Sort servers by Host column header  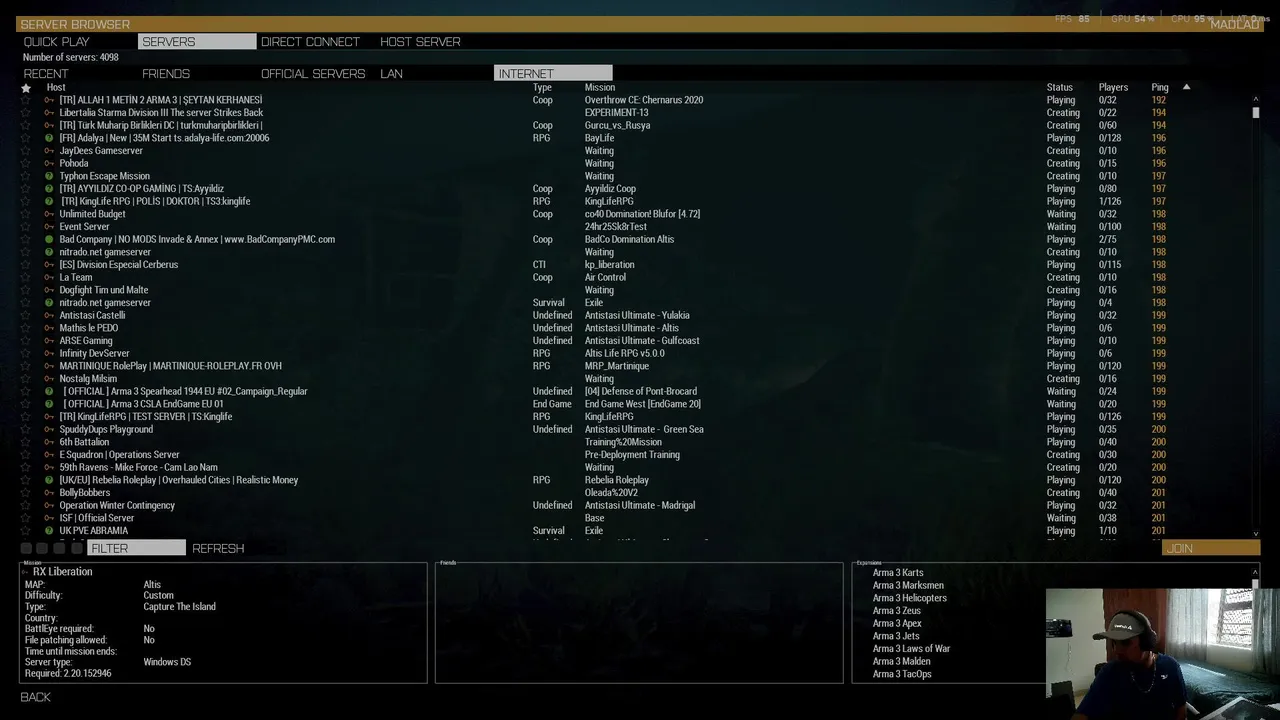(56, 88)
